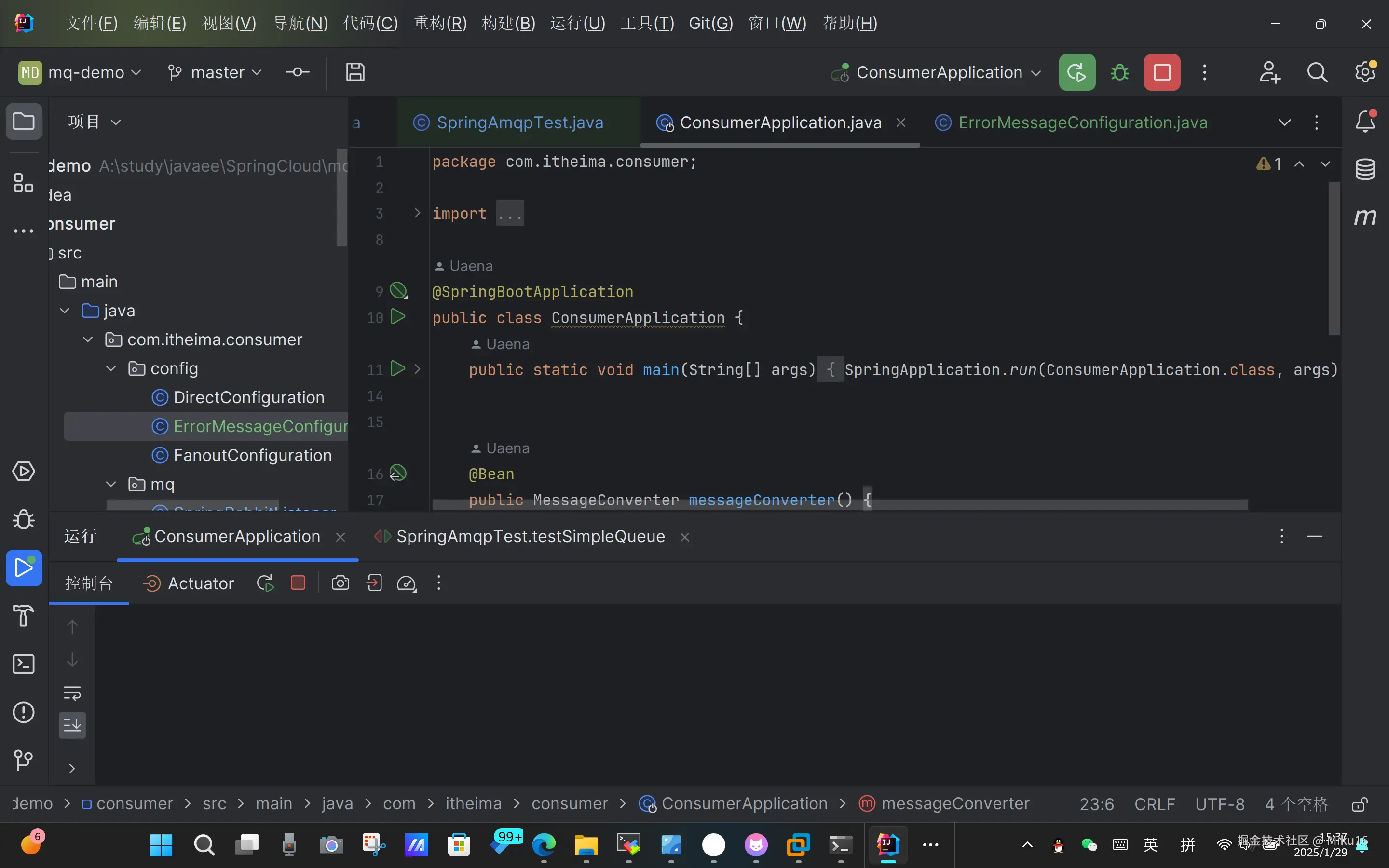Open the 重构(R) menu

pos(440,23)
